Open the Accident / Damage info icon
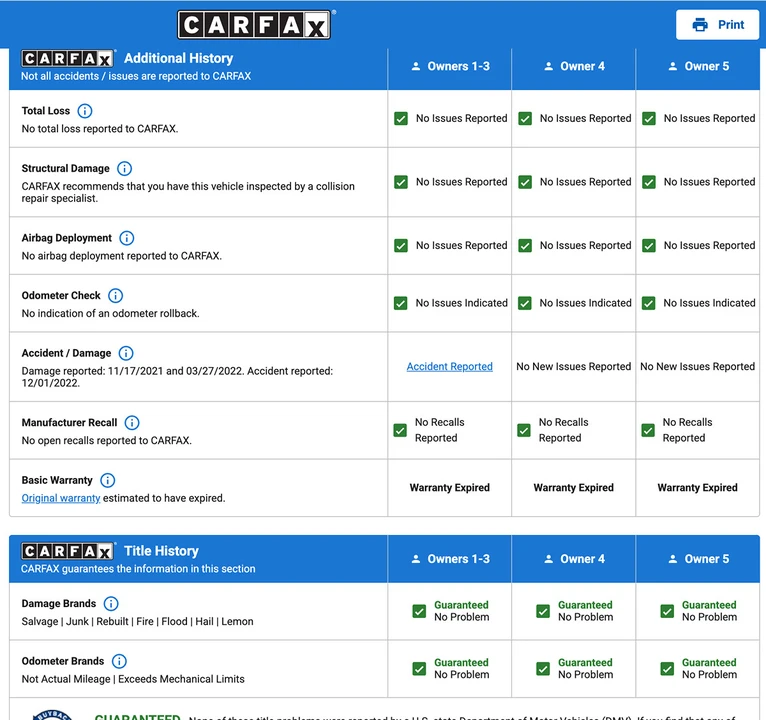The image size is (766, 720). click(126, 353)
